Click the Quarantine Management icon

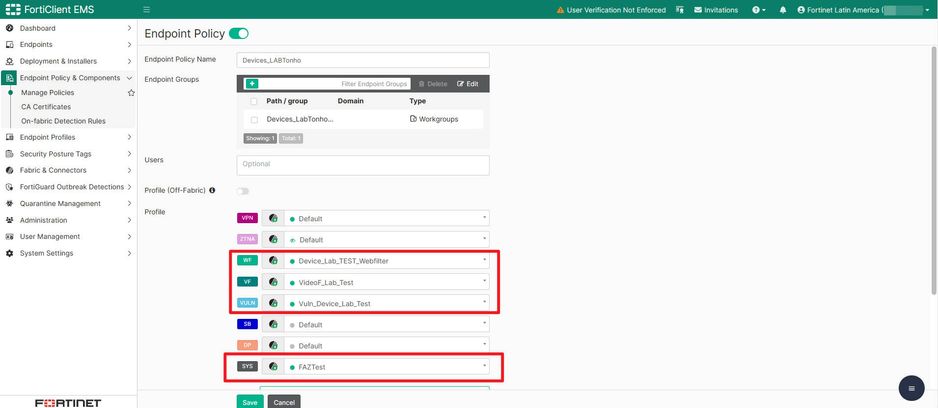(x=9, y=203)
